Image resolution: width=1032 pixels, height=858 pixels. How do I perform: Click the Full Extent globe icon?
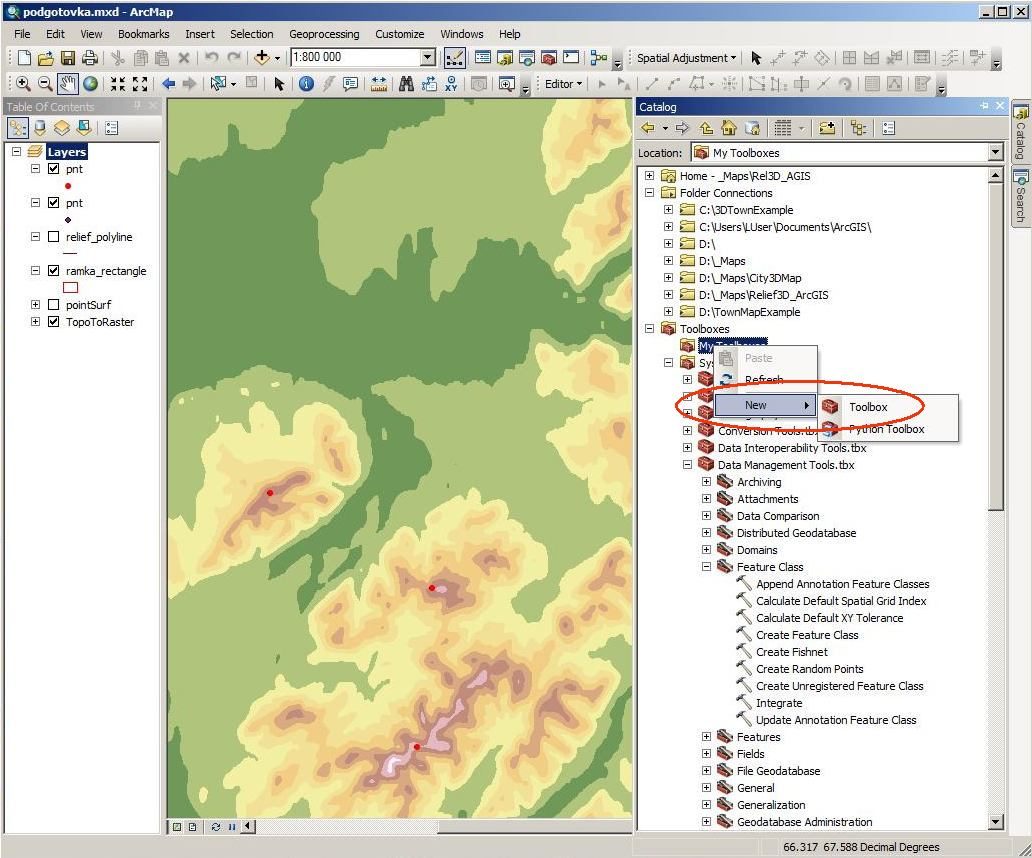tap(91, 84)
